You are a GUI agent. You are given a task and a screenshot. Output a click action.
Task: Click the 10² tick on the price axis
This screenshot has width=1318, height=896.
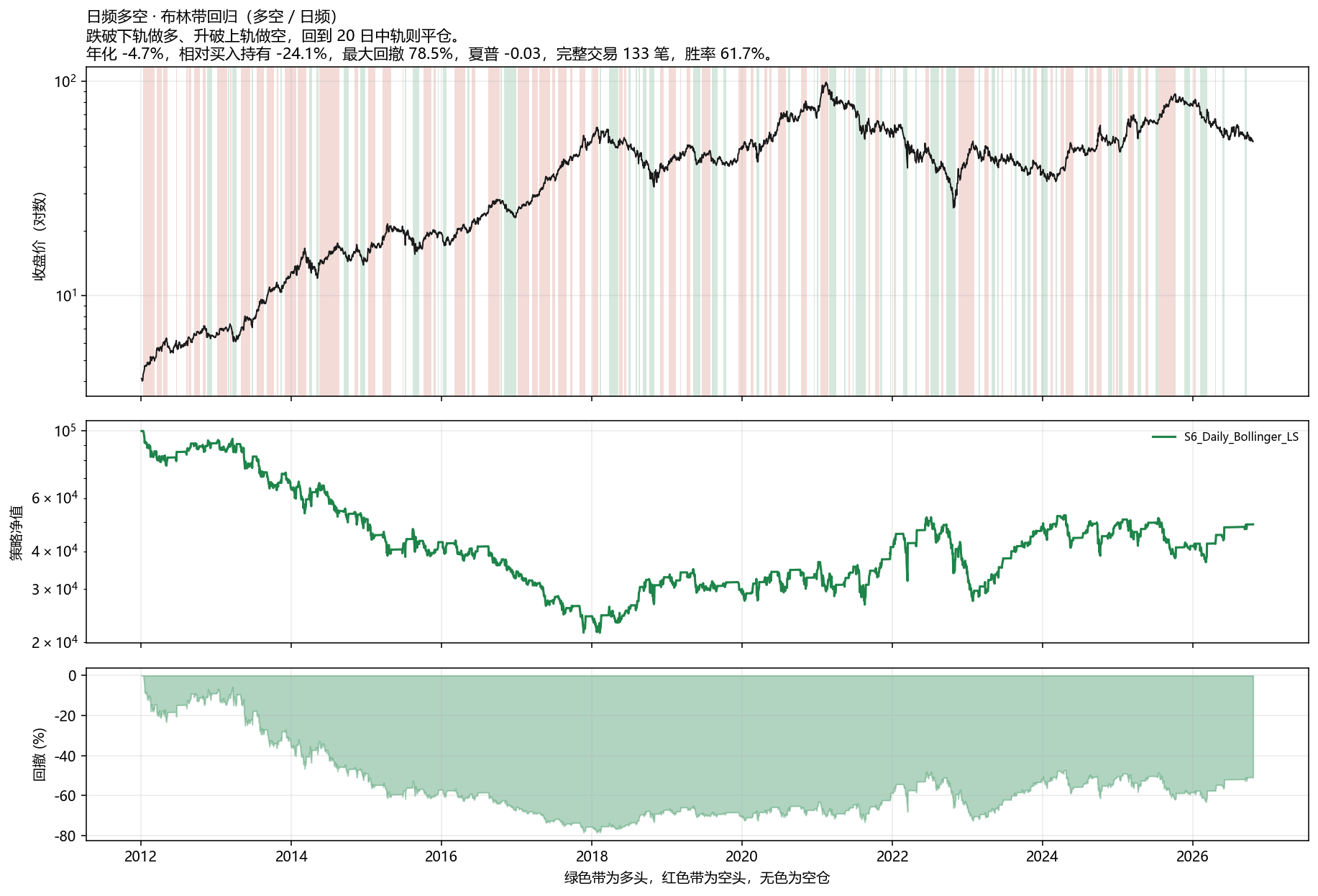(65, 81)
